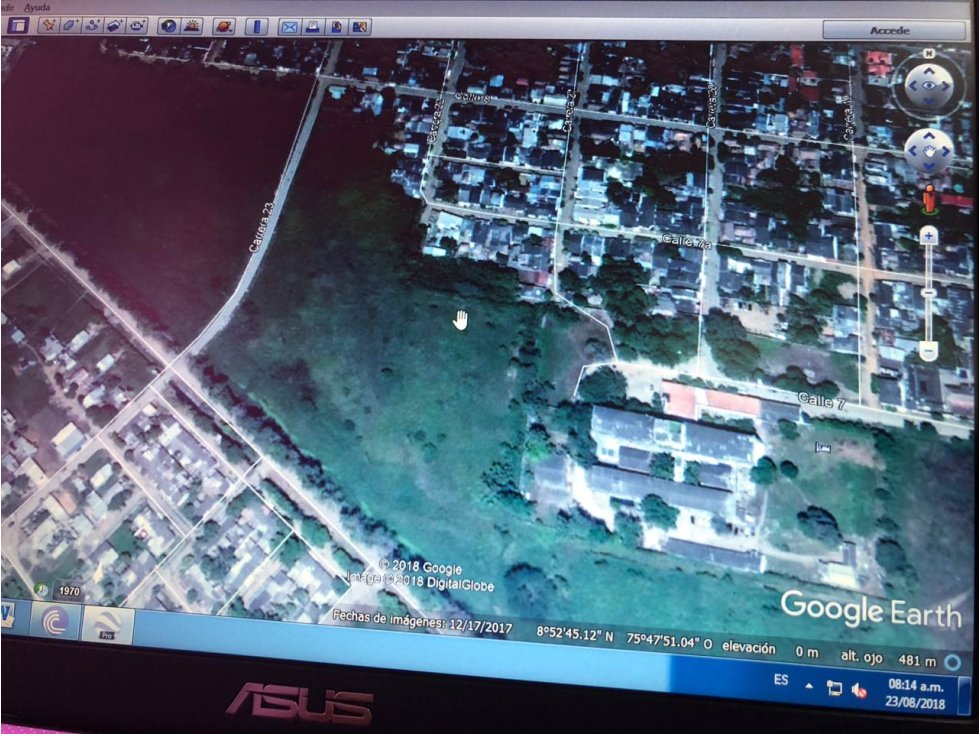The width and height of the screenshot is (979, 734).
Task: Select the Add Path tool
Action: pos(92,26)
